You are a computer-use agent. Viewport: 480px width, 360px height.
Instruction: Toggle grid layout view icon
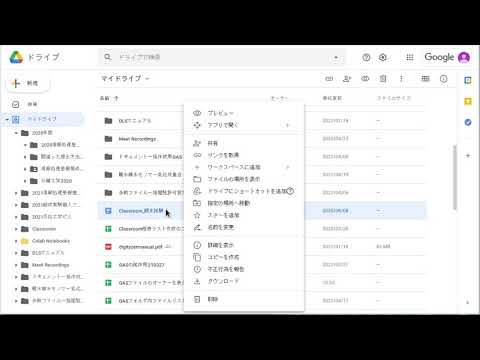425,79
